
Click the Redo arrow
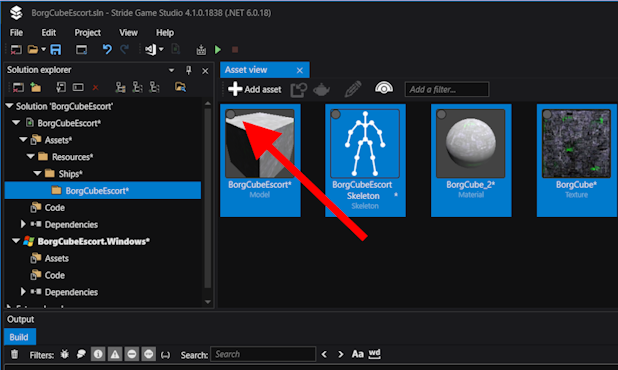[124, 50]
